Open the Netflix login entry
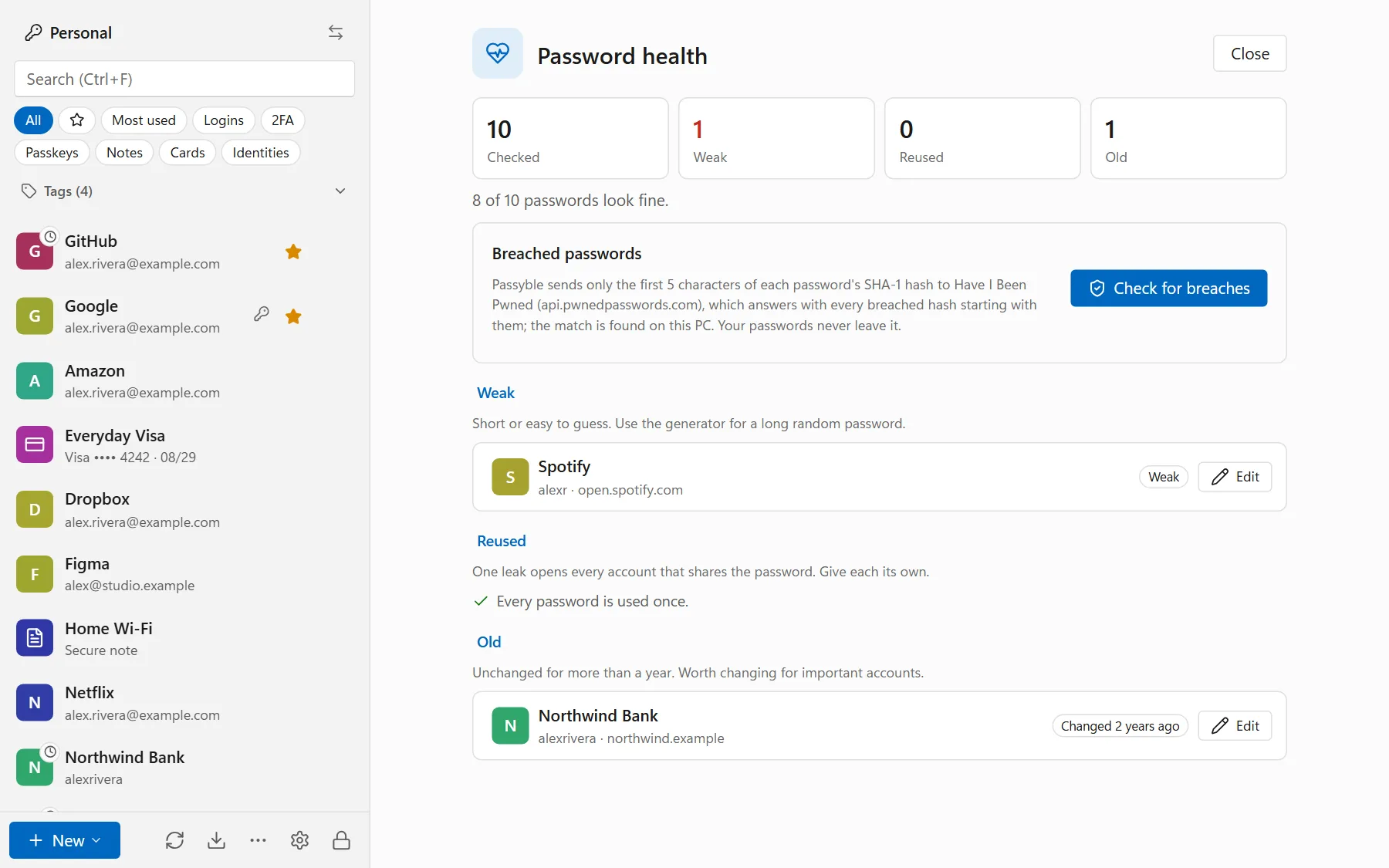The height and width of the screenshot is (868, 1389). pos(184,703)
